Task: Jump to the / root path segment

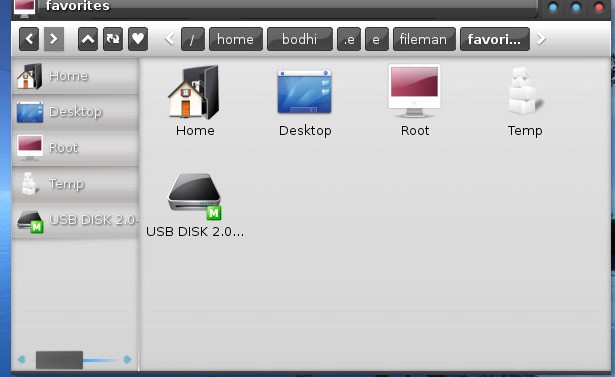Action: pos(193,39)
